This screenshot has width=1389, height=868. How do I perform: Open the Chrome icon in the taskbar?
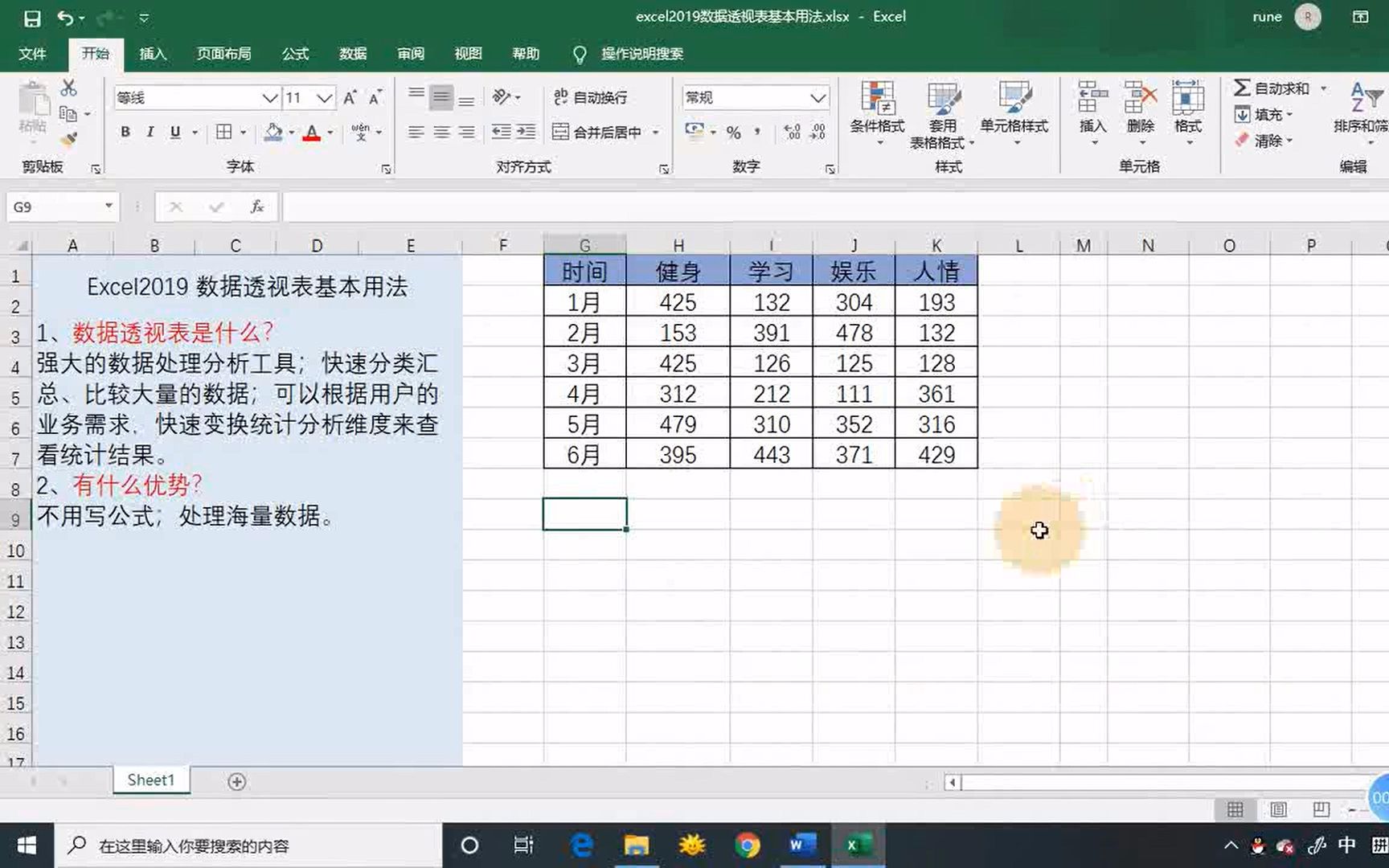click(x=747, y=845)
